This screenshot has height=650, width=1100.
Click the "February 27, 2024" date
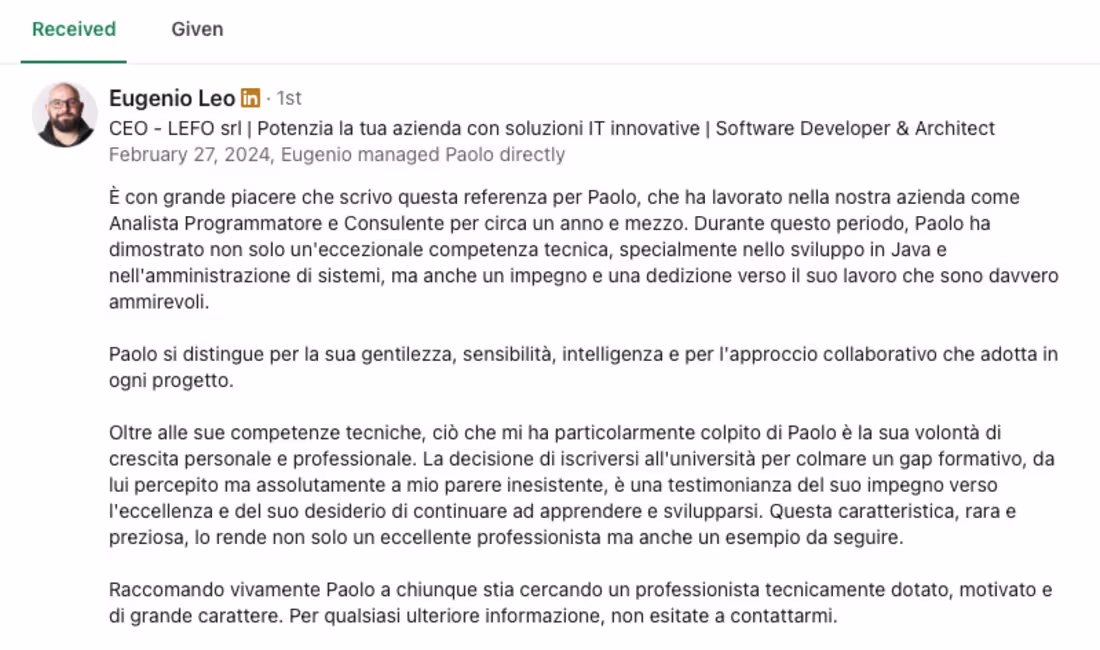coord(190,154)
